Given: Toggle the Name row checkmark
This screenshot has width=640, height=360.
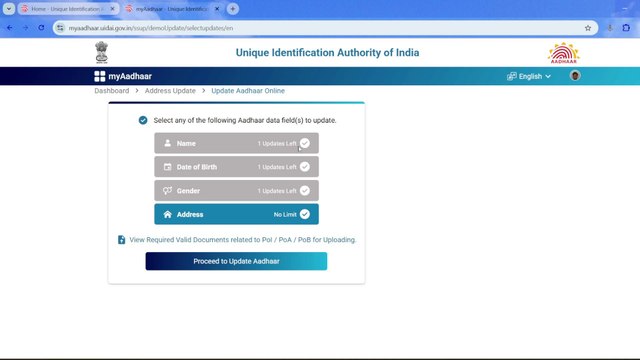Looking at the screenshot, I should tap(304, 143).
